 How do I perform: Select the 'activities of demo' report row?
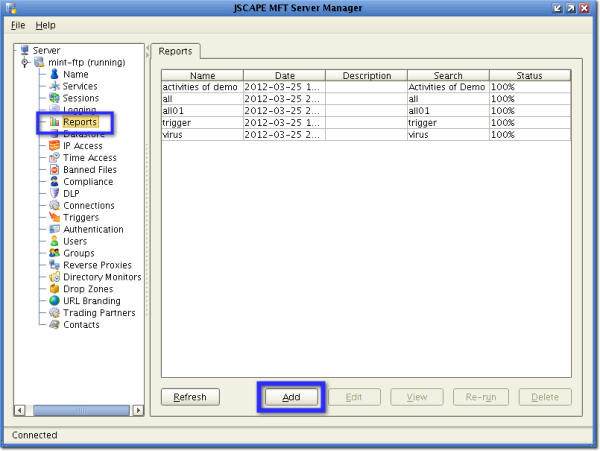[366, 87]
